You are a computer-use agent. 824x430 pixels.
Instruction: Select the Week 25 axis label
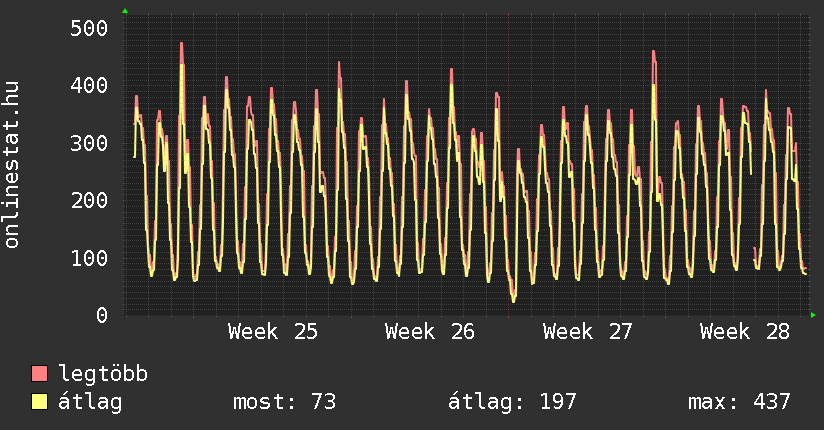tap(273, 332)
